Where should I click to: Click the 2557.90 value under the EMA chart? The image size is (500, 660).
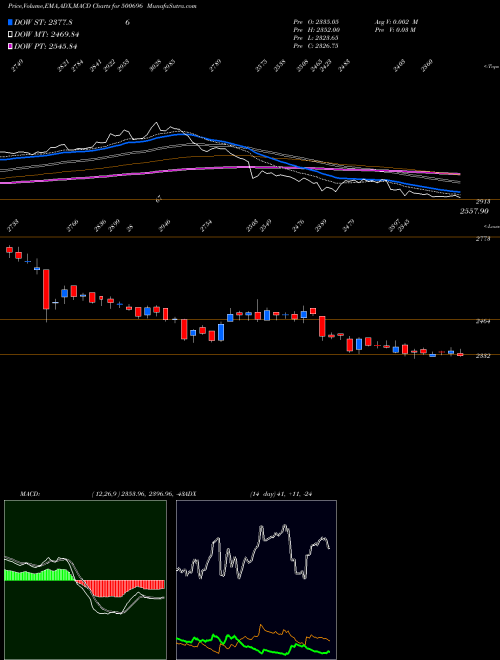point(474,211)
